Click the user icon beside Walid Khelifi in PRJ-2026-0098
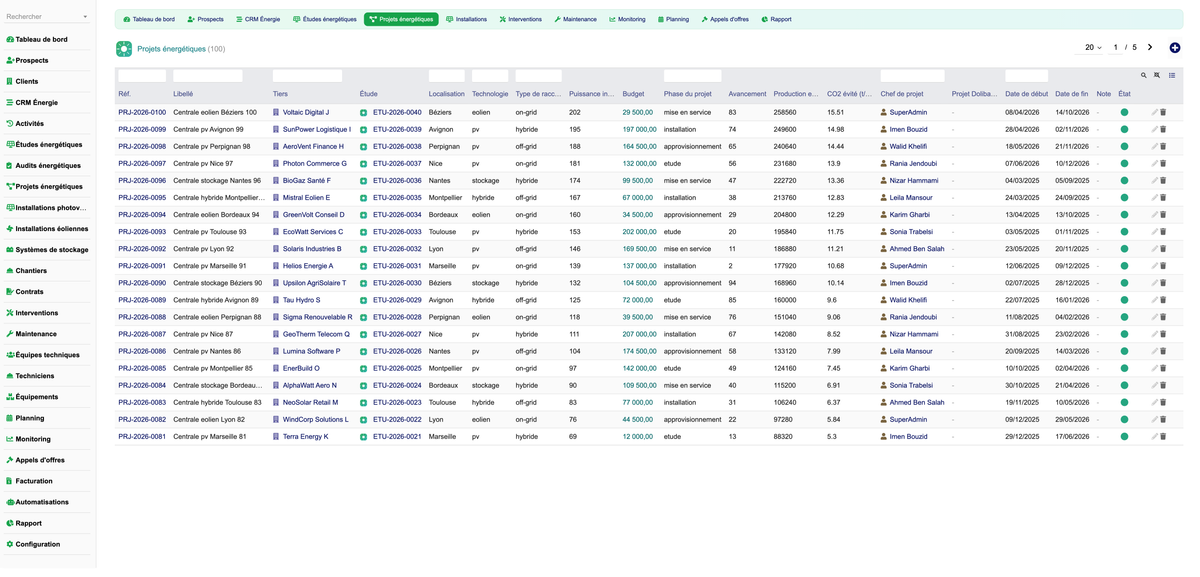Screen dimensions: 1200x577 pos(884,147)
